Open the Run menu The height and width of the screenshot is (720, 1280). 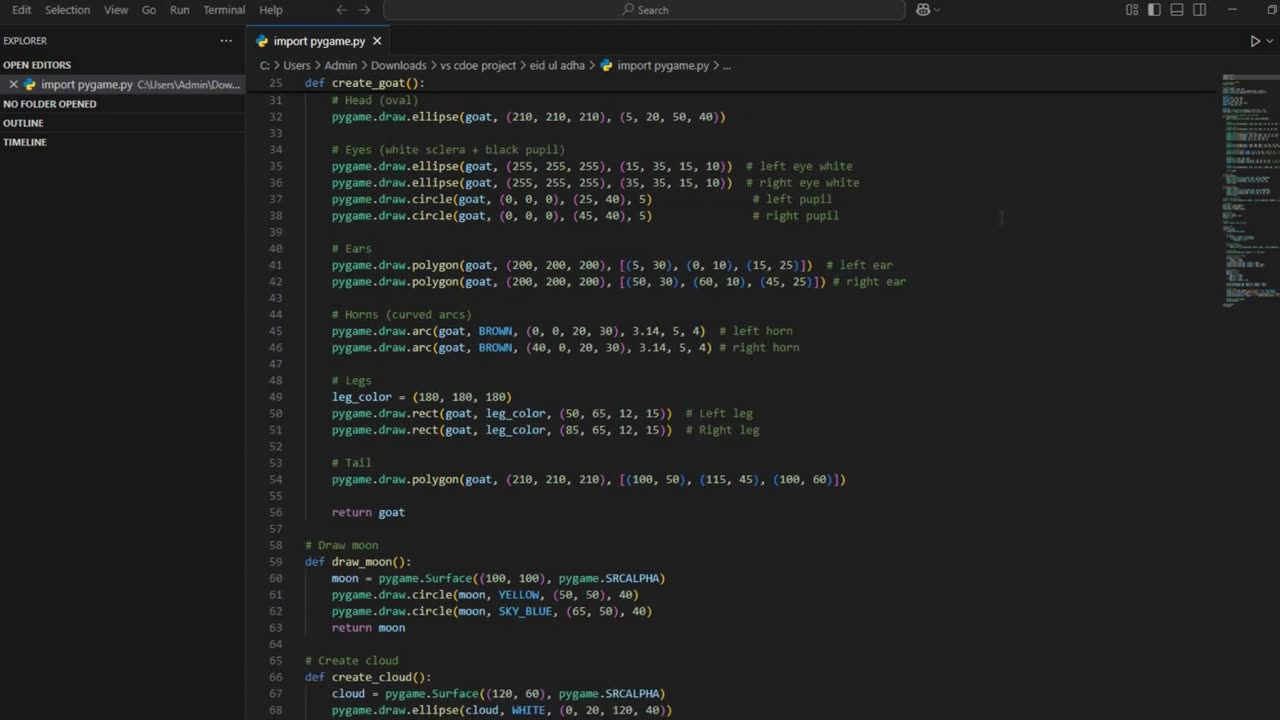pos(179,10)
